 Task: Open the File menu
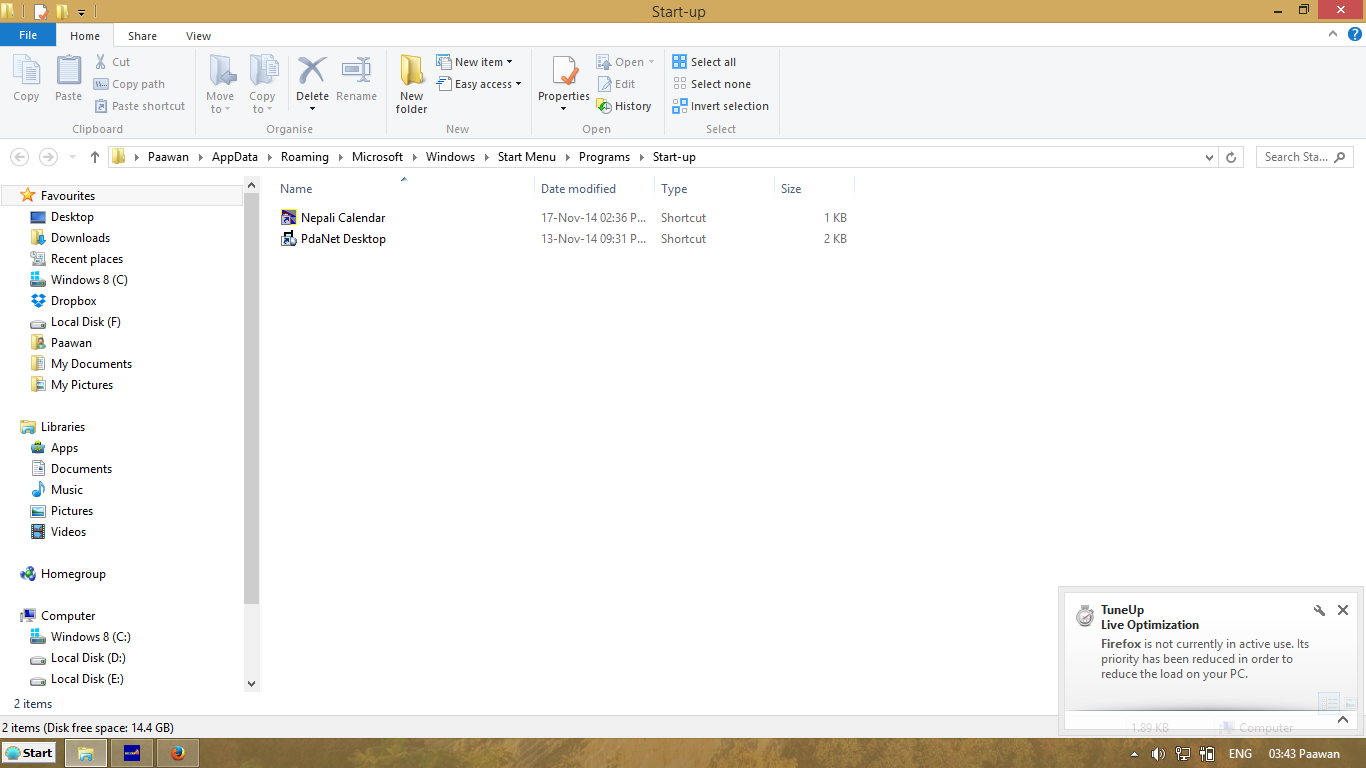click(28, 34)
